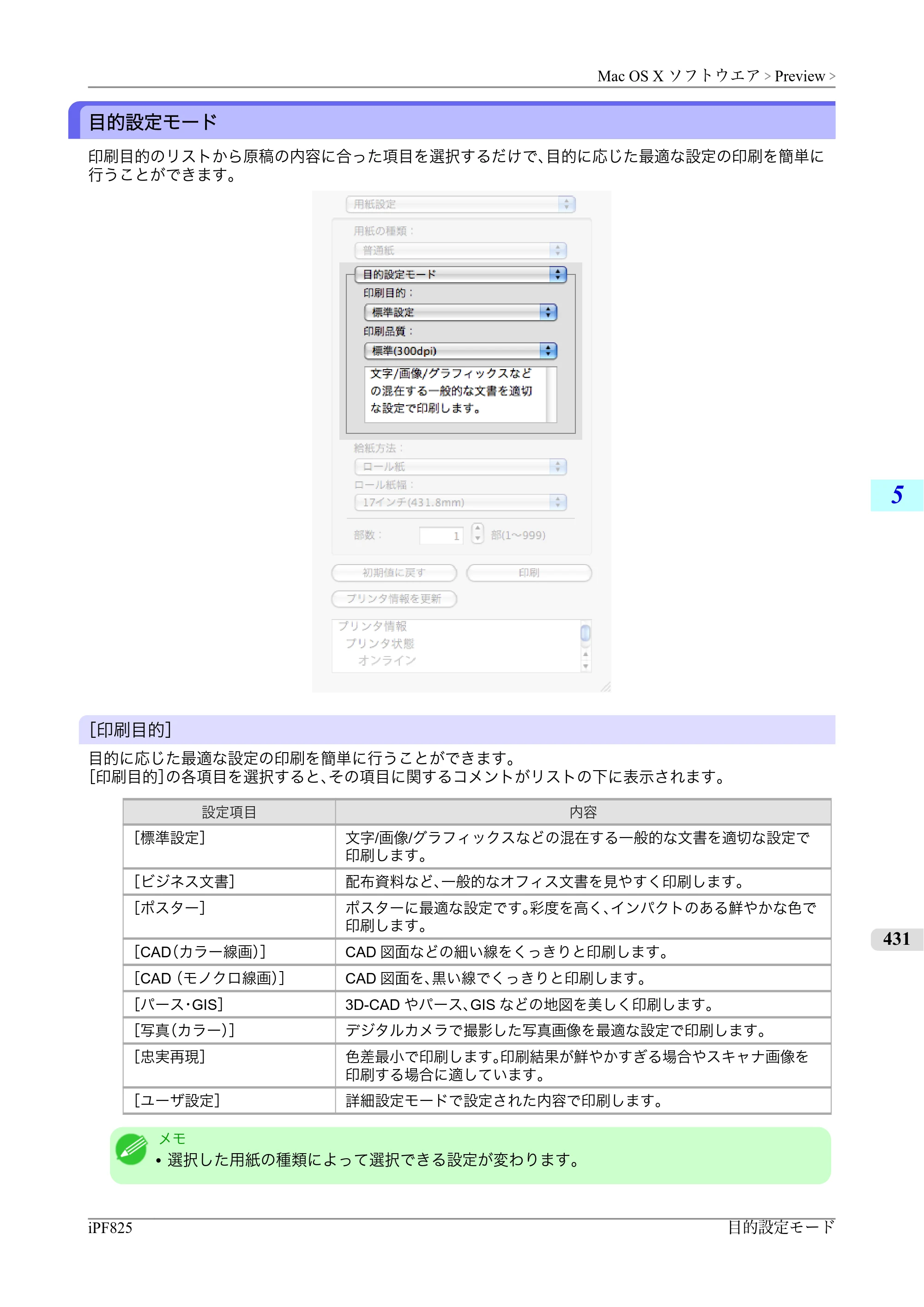This screenshot has width=924, height=1307.
Task: Click the comment box scrollbar under print quality
Action: tap(551, 395)
